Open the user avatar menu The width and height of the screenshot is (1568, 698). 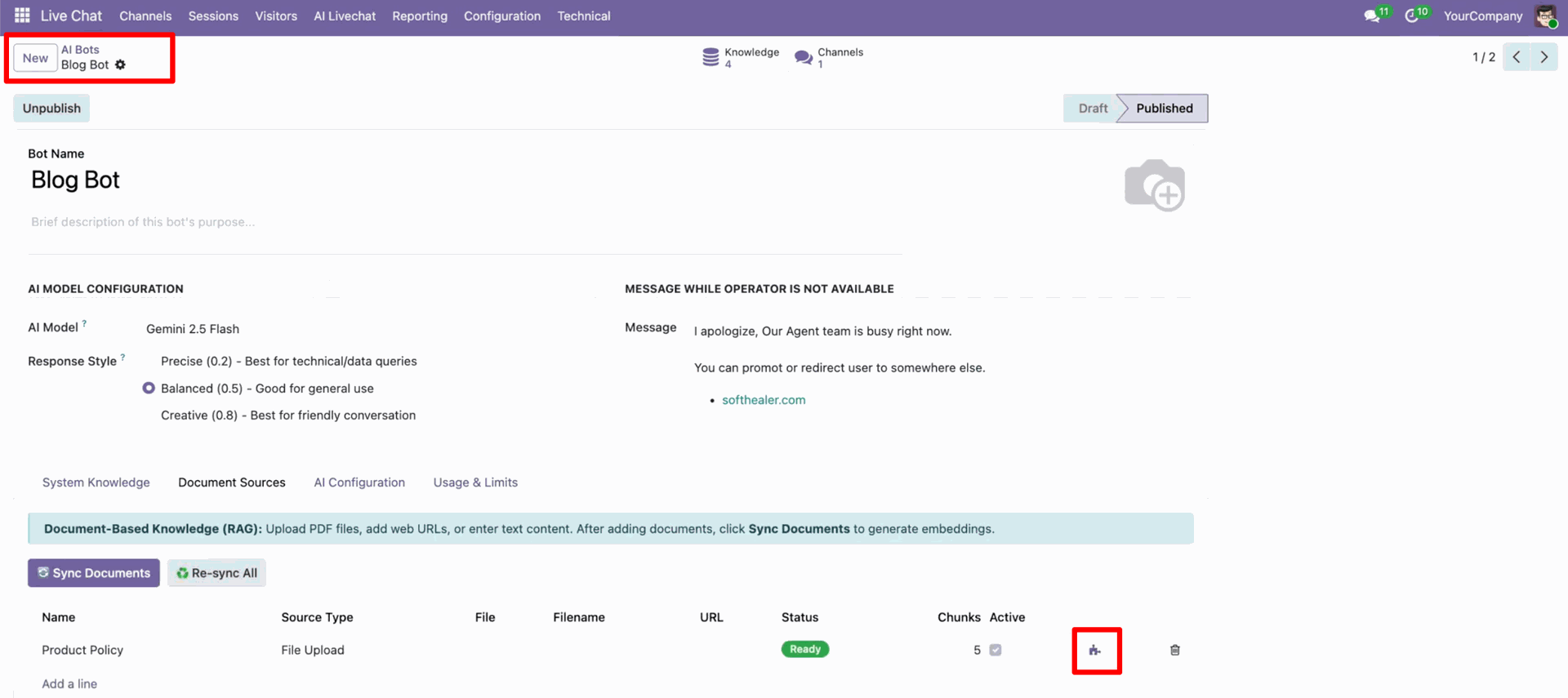click(x=1546, y=16)
